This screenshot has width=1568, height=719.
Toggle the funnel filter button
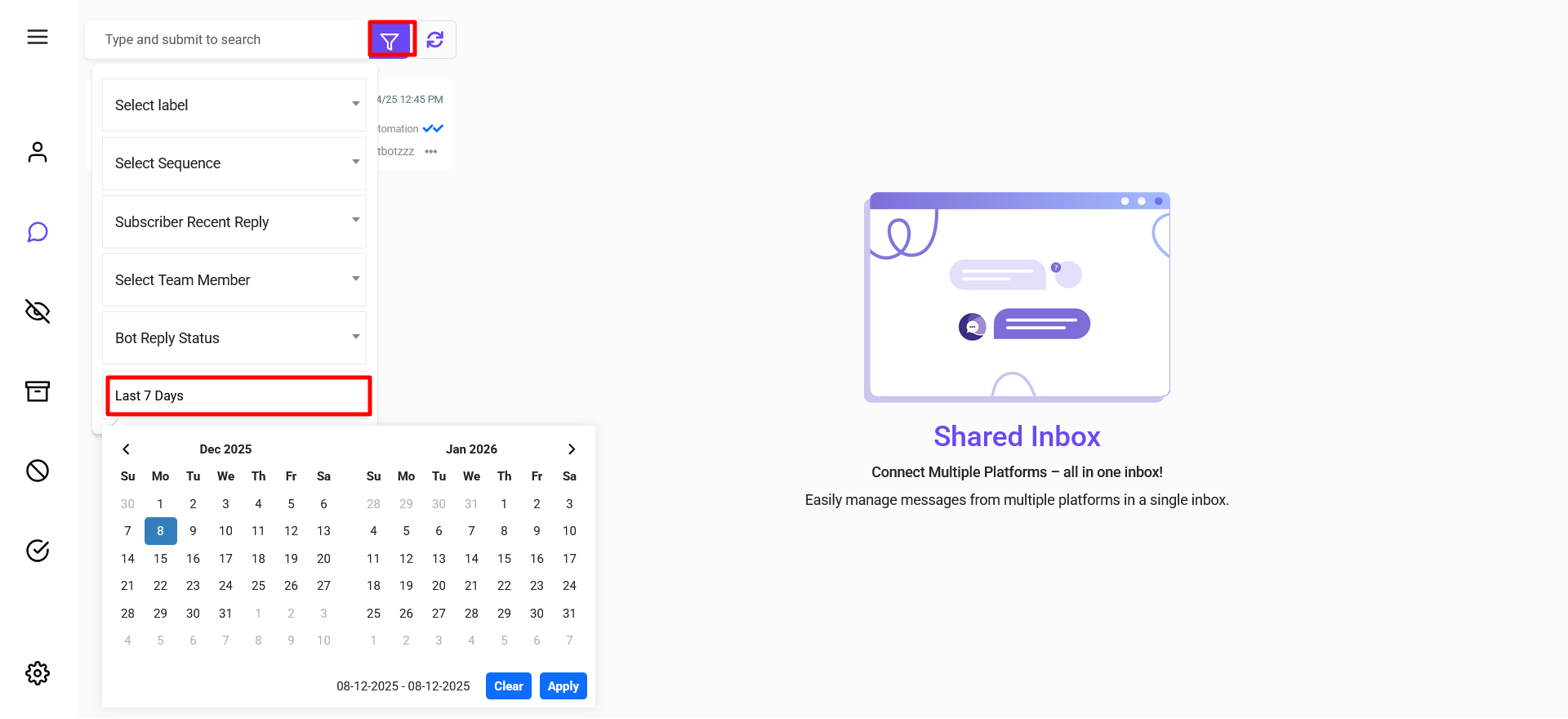390,40
